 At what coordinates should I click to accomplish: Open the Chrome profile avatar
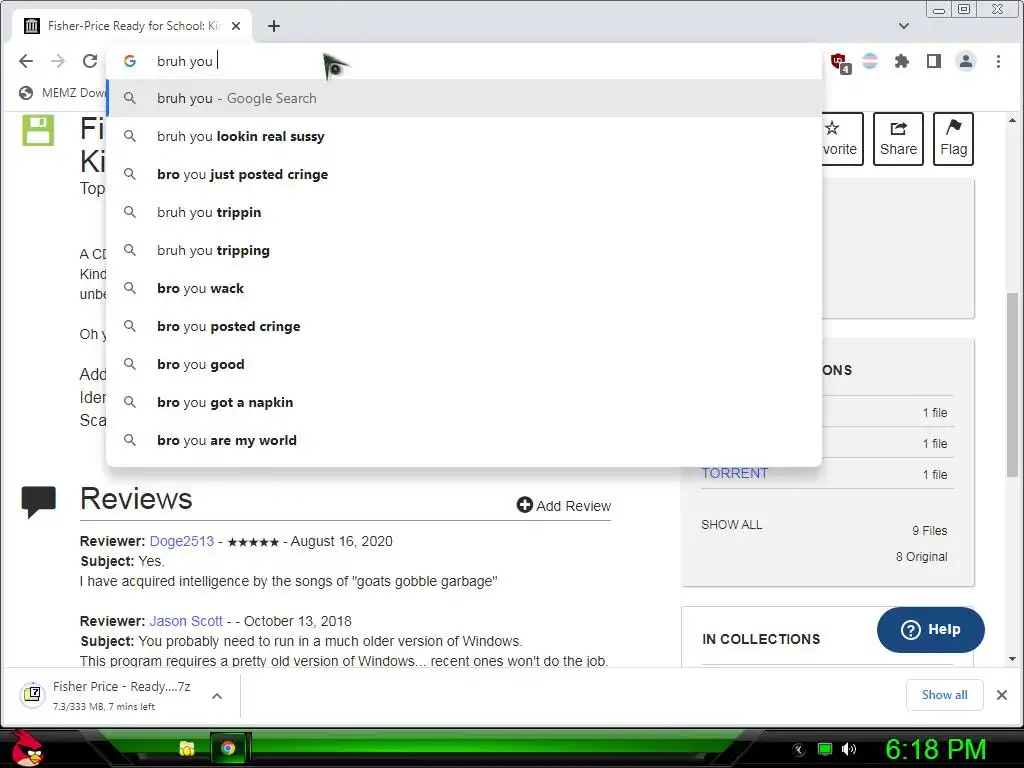pos(966,61)
